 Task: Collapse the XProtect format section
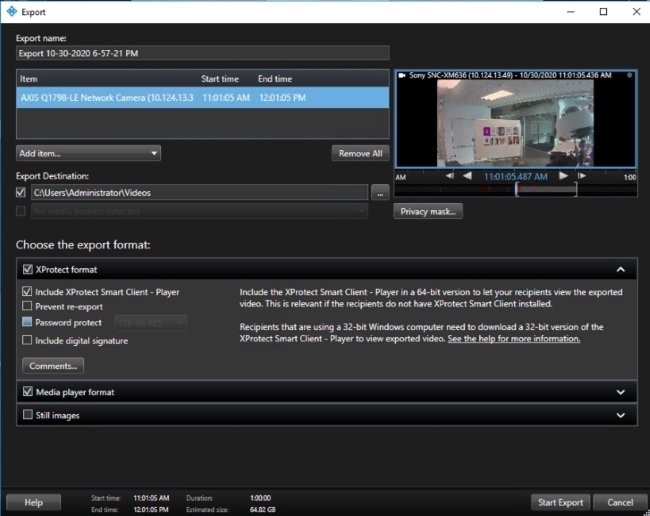point(620,269)
